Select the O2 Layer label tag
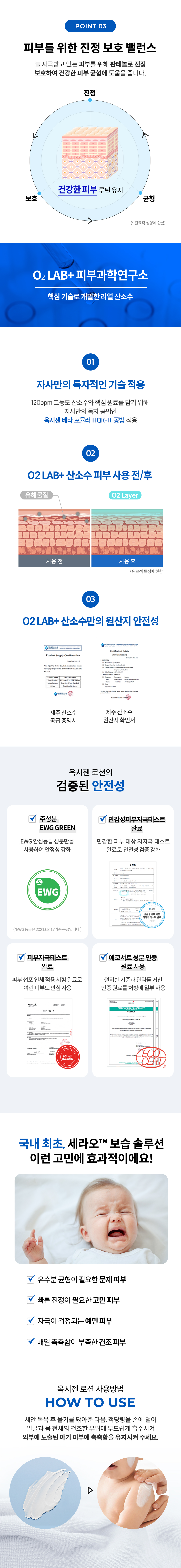 (125, 495)
